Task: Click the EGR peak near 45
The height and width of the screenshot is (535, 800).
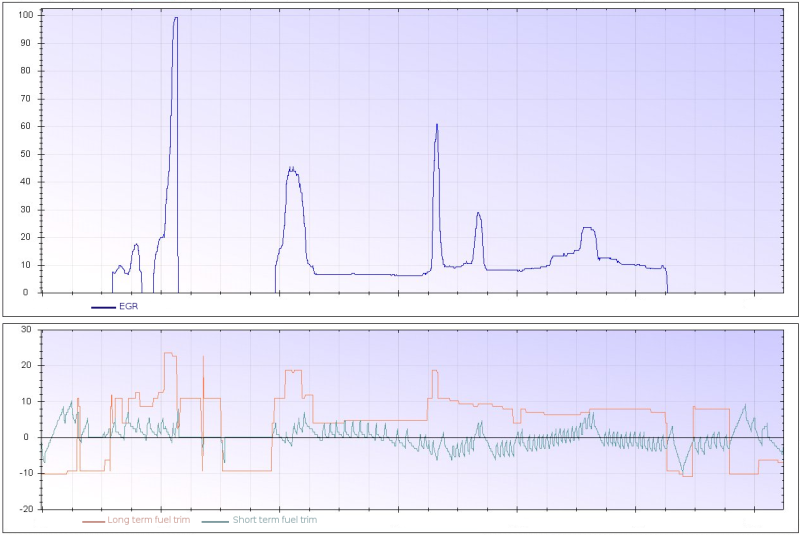Action: (292, 170)
